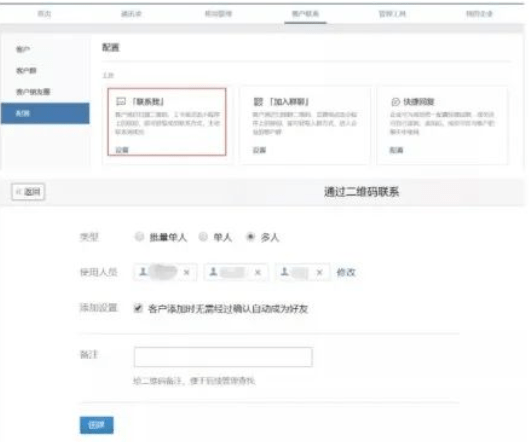The height and width of the screenshot is (442, 529).
Task: Click the 「联系我」 card title
Action: 148,102
